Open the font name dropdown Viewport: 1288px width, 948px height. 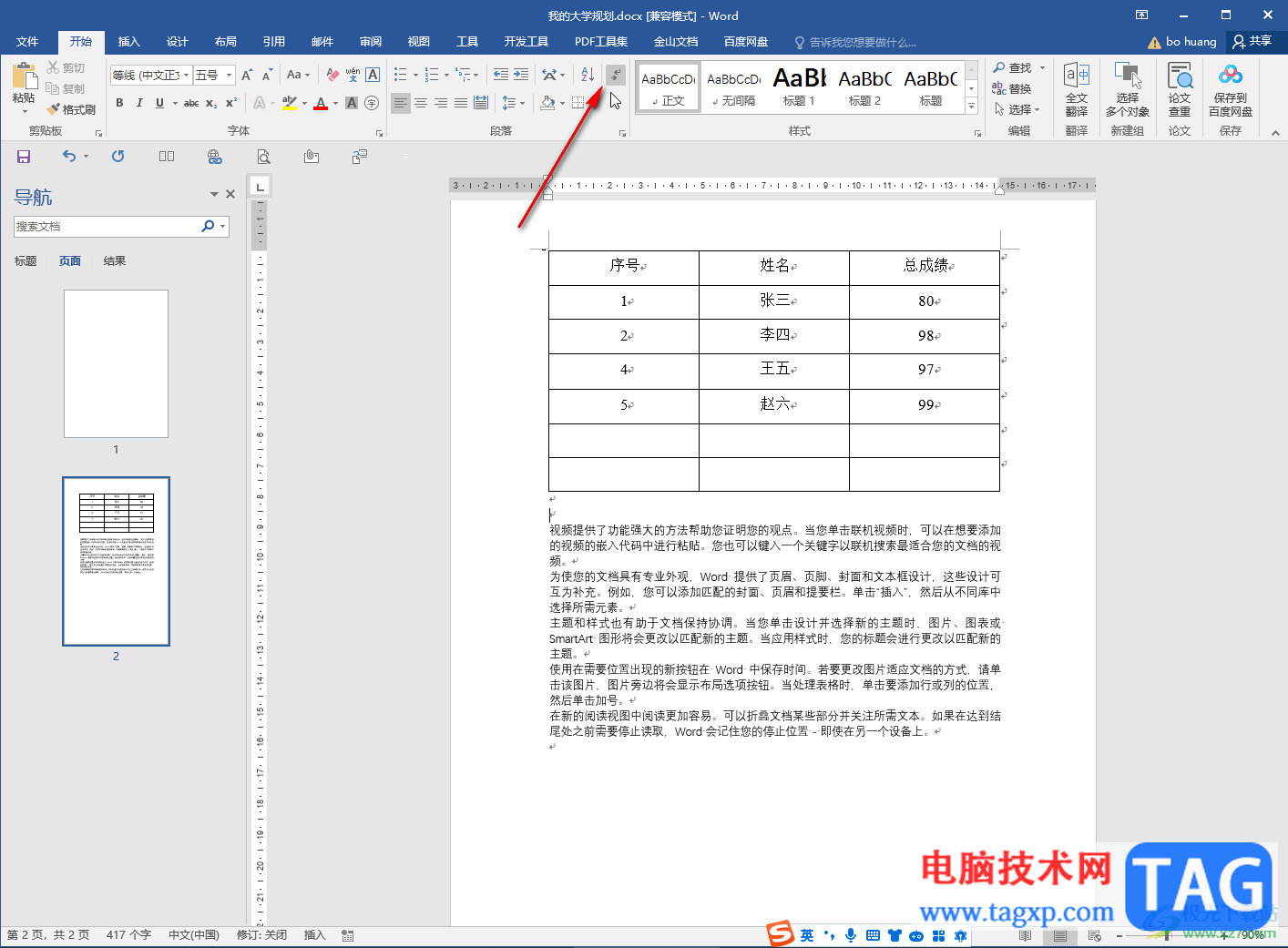187,76
